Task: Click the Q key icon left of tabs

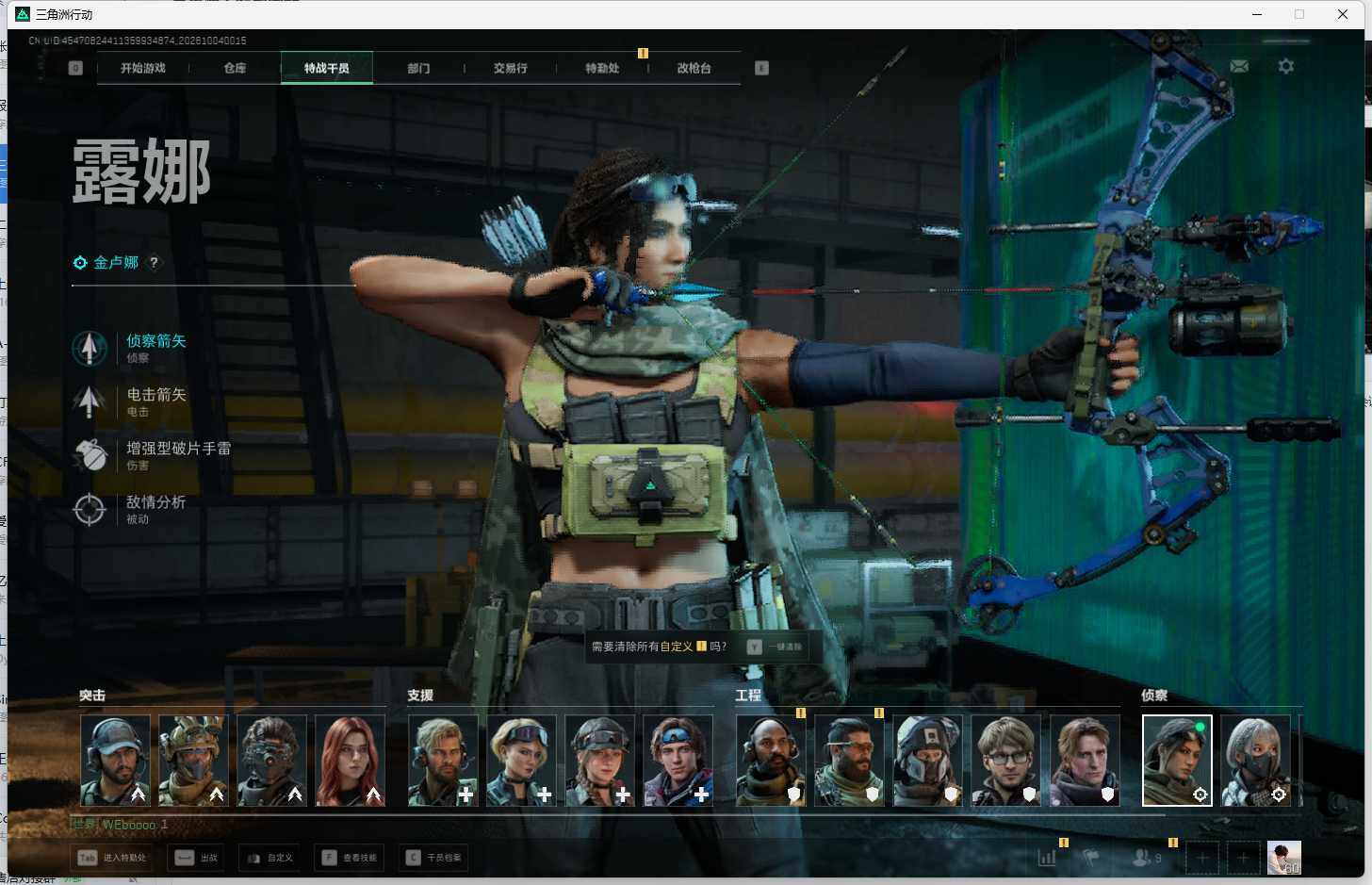Action: 75,68
